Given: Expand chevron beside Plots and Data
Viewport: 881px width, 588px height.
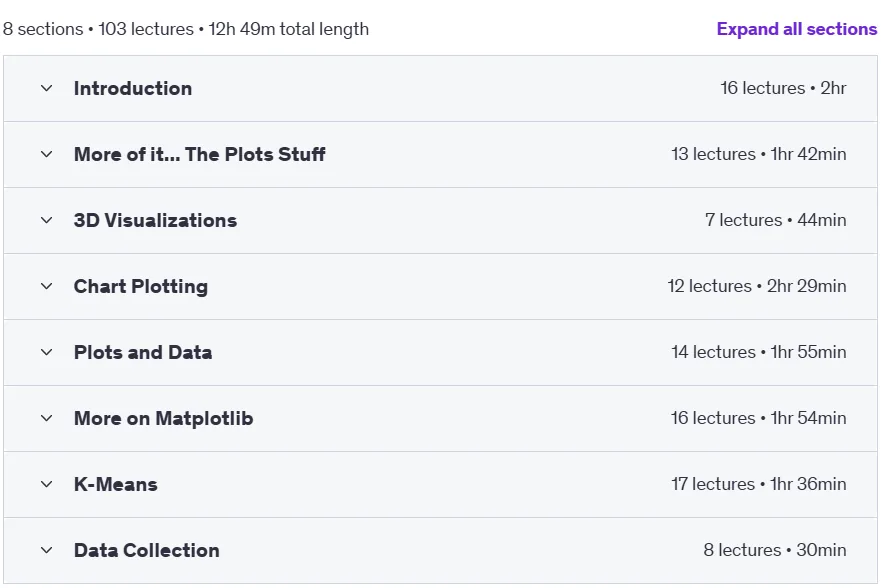Looking at the screenshot, I should click(47, 352).
